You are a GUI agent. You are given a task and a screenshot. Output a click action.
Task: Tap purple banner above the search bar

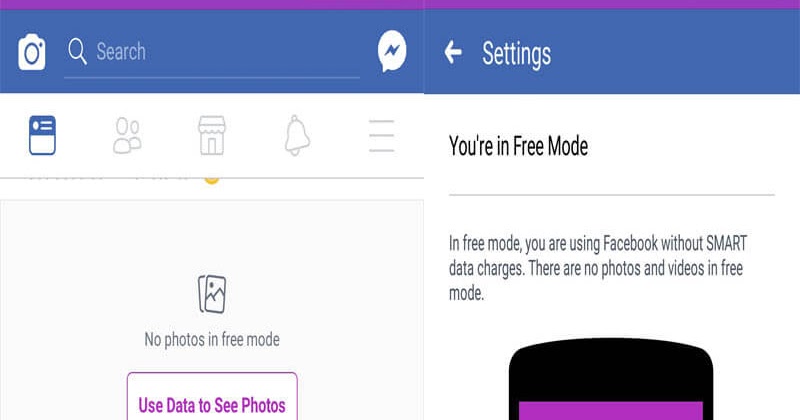212,5
